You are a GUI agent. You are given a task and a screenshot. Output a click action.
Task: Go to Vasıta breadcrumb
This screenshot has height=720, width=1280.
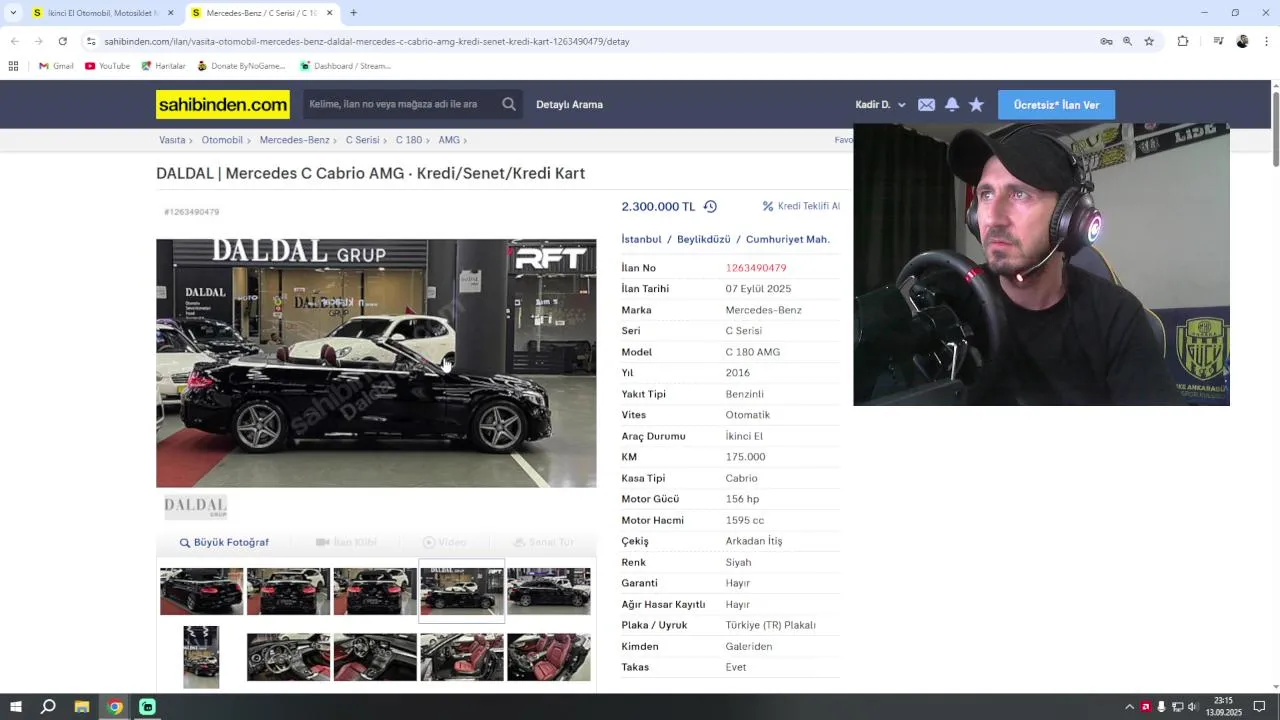[x=172, y=140]
